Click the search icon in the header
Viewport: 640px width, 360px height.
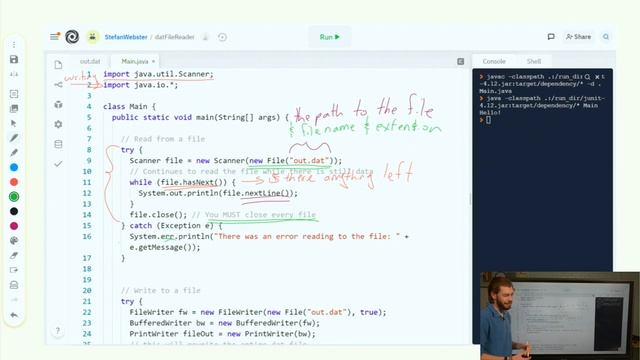pyautogui.click(x=606, y=37)
